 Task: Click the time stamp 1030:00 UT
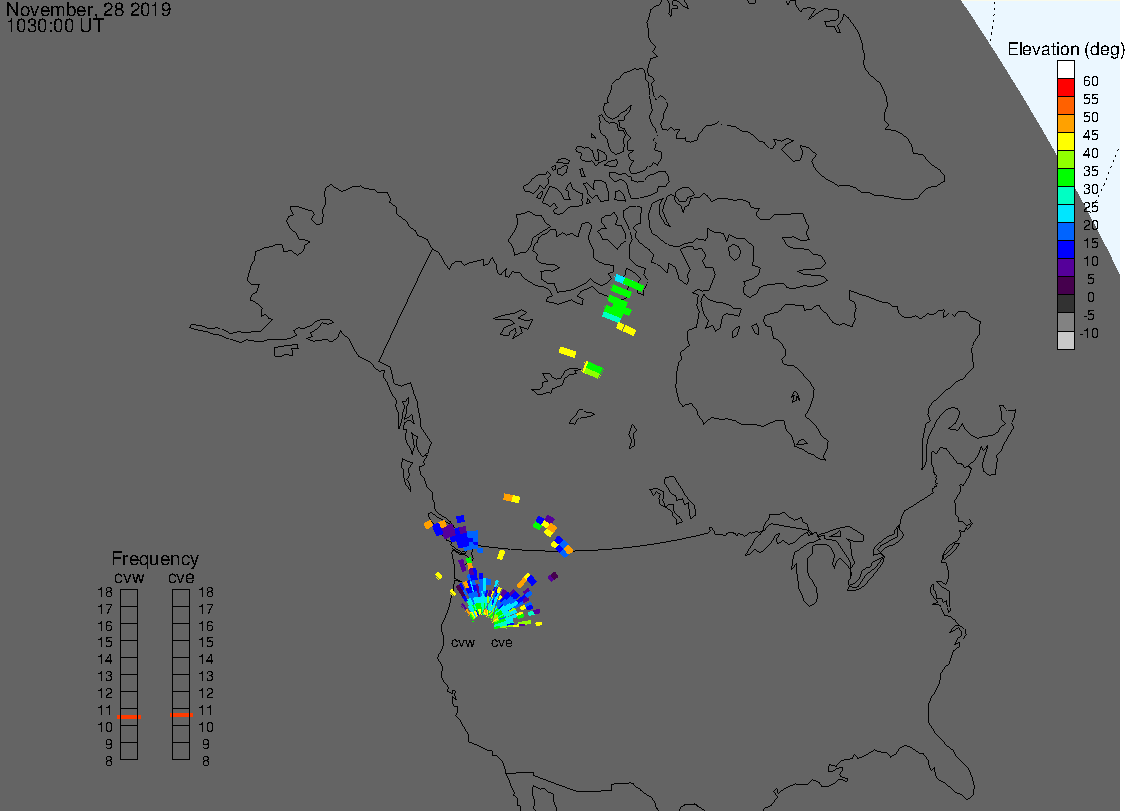[x=55, y=26]
